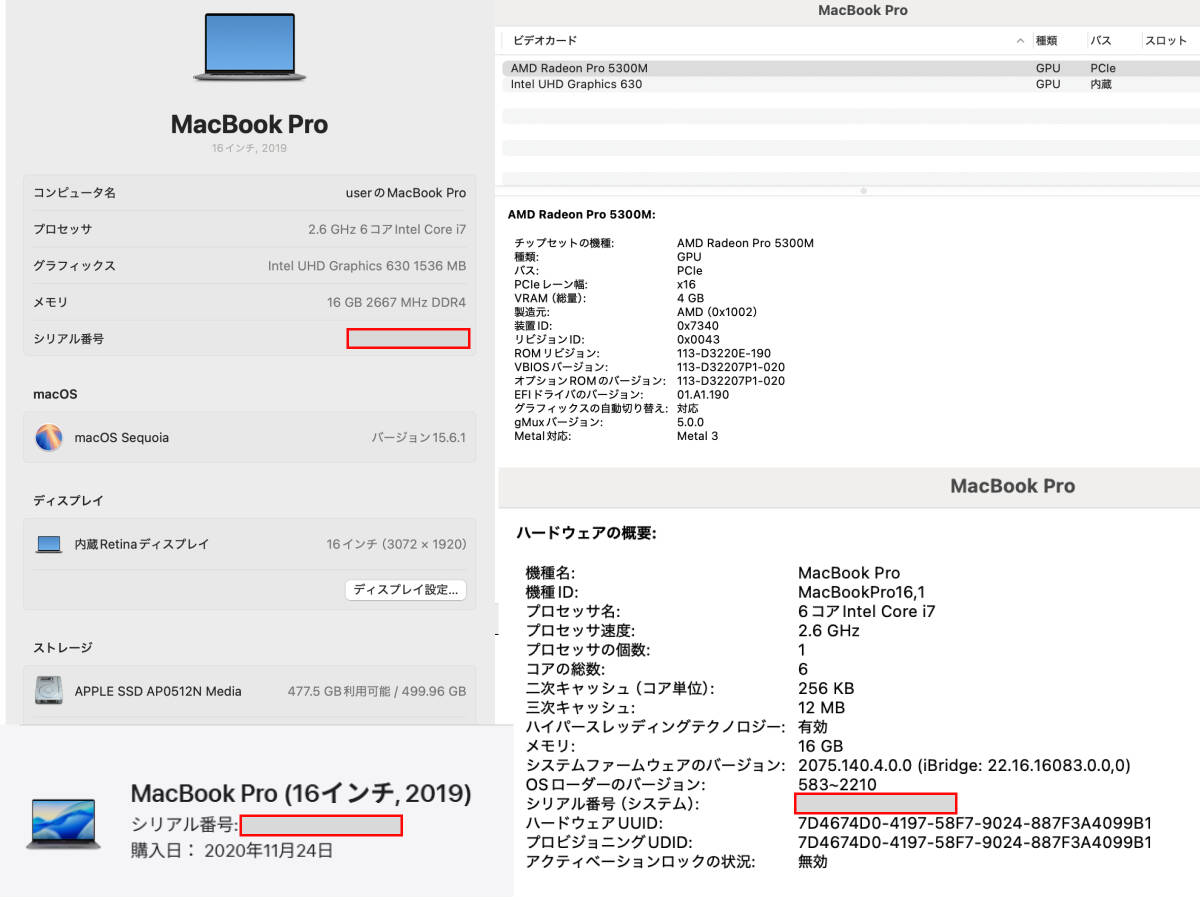Click the built-in Retina display monitor icon
The height and width of the screenshot is (900, 1200).
(x=49, y=545)
